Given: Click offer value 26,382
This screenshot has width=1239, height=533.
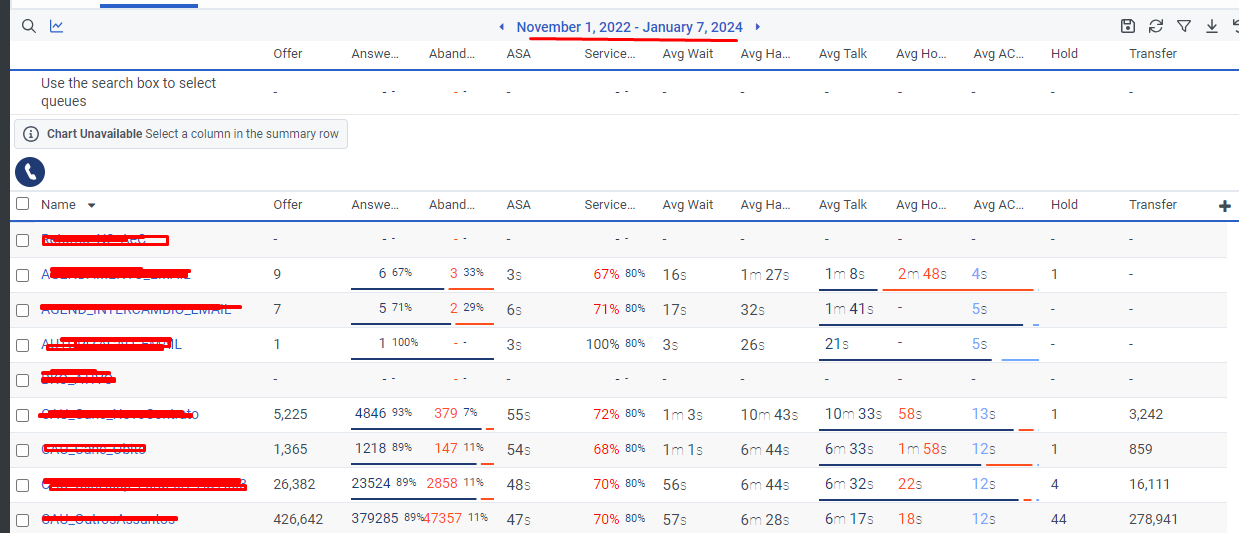Looking at the screenshot, I should (294, 485).
